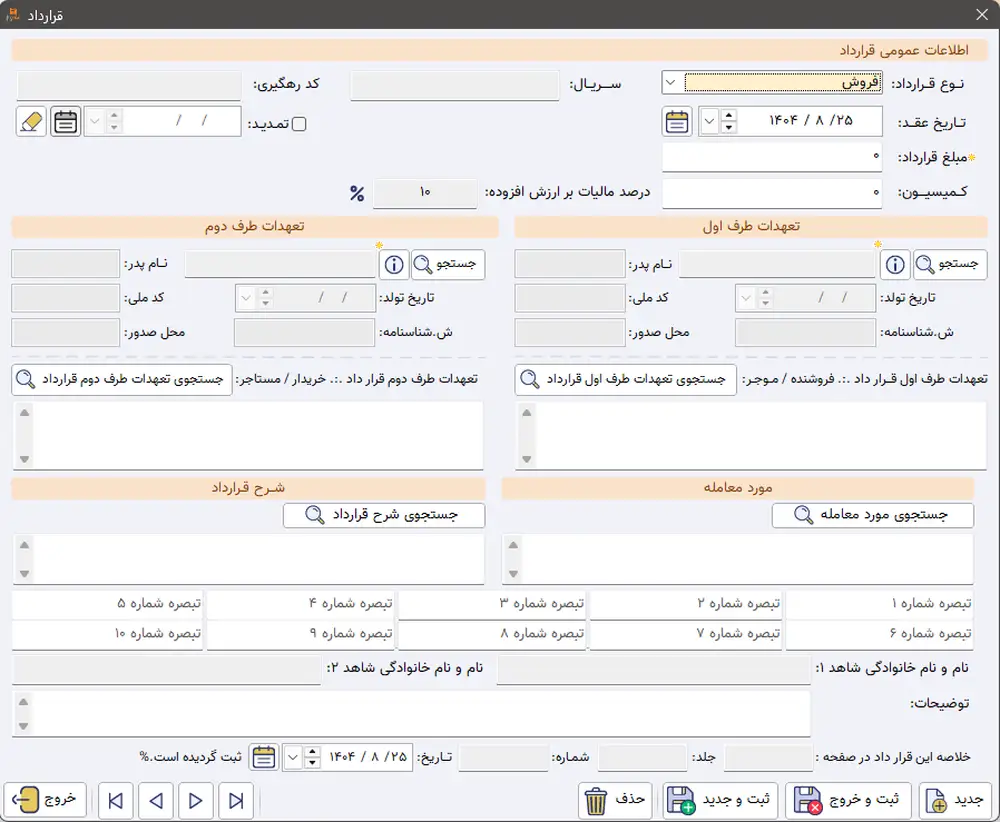1000x822 pixels.
Task: Click info icon in تعهدات طرف اول
Action: (x=894, y=264)
